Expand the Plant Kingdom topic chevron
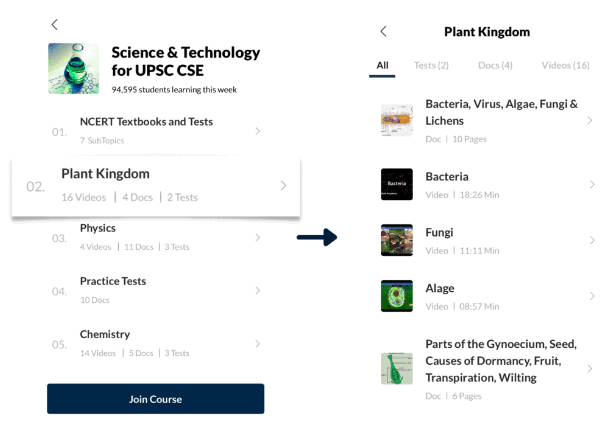Image resolution: width=613 pixels, height=426 pixels. 283,185
